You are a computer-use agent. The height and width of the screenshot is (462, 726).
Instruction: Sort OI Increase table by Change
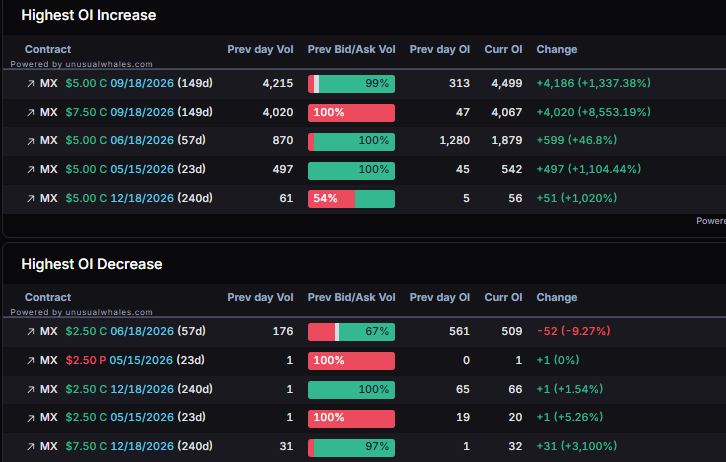tap(557, 50)
